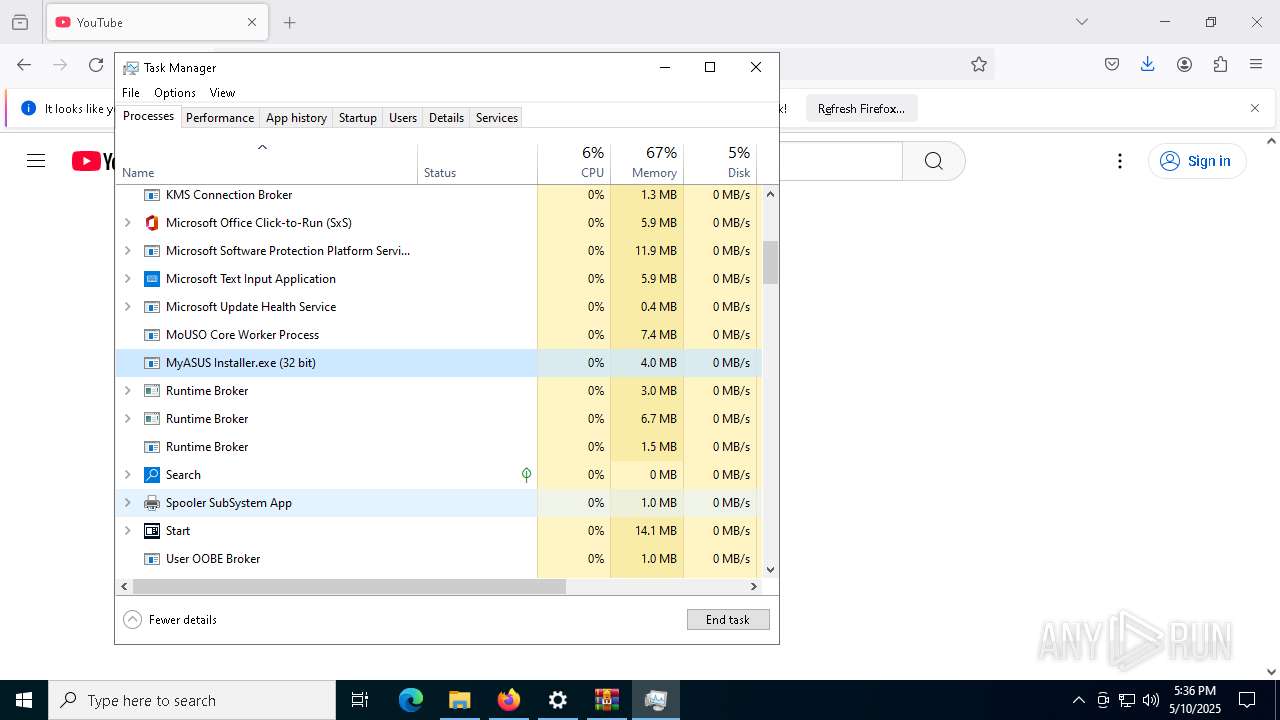Click the MyASUS Installer.exe process icon
Image resolution: width=1280 pixels, height=720 pixels.
[152, 363]
